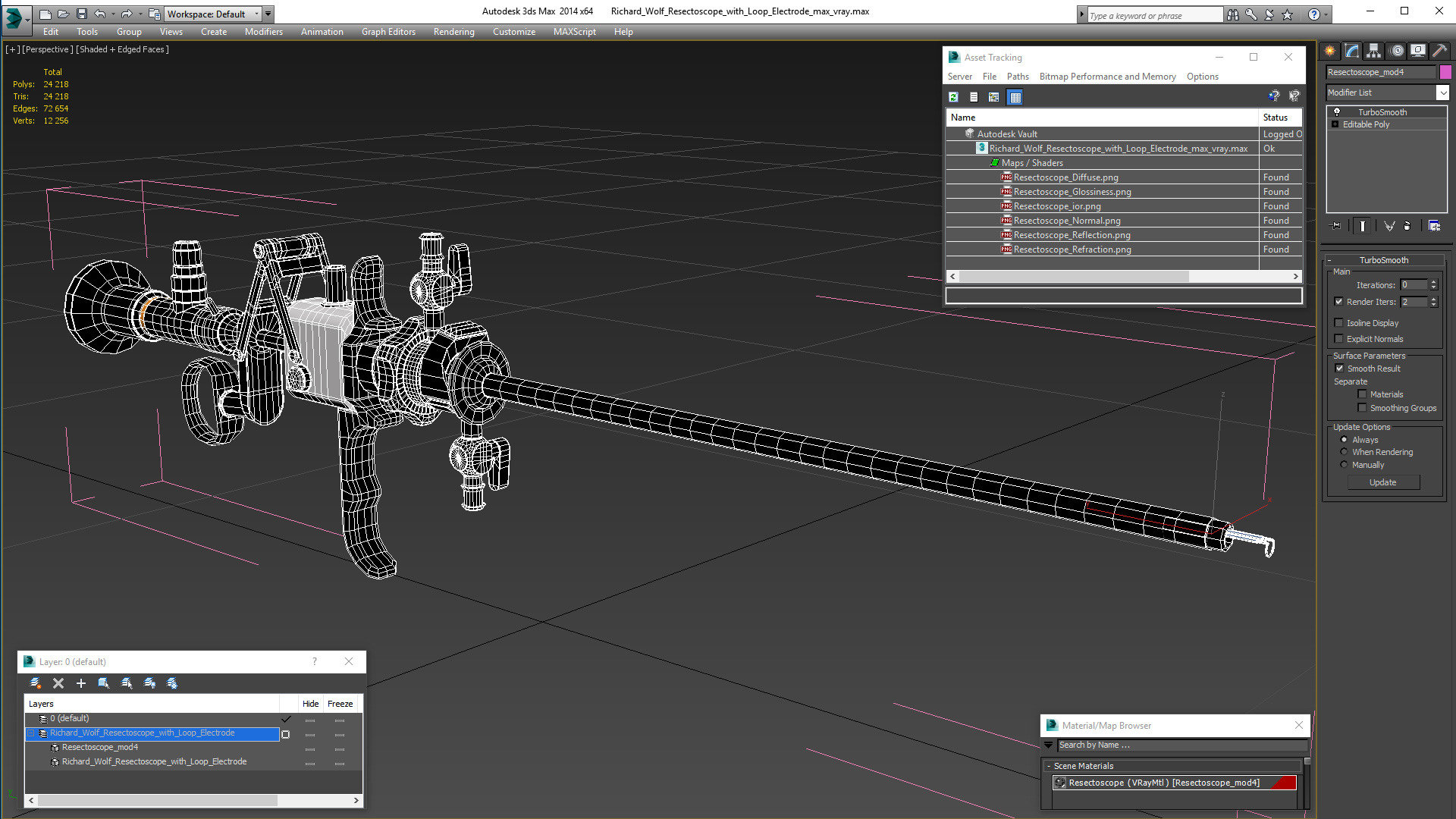This screenshot has width=1456, height=819.
Task: Open the Modifiers menu
Action: coord(263,32)
